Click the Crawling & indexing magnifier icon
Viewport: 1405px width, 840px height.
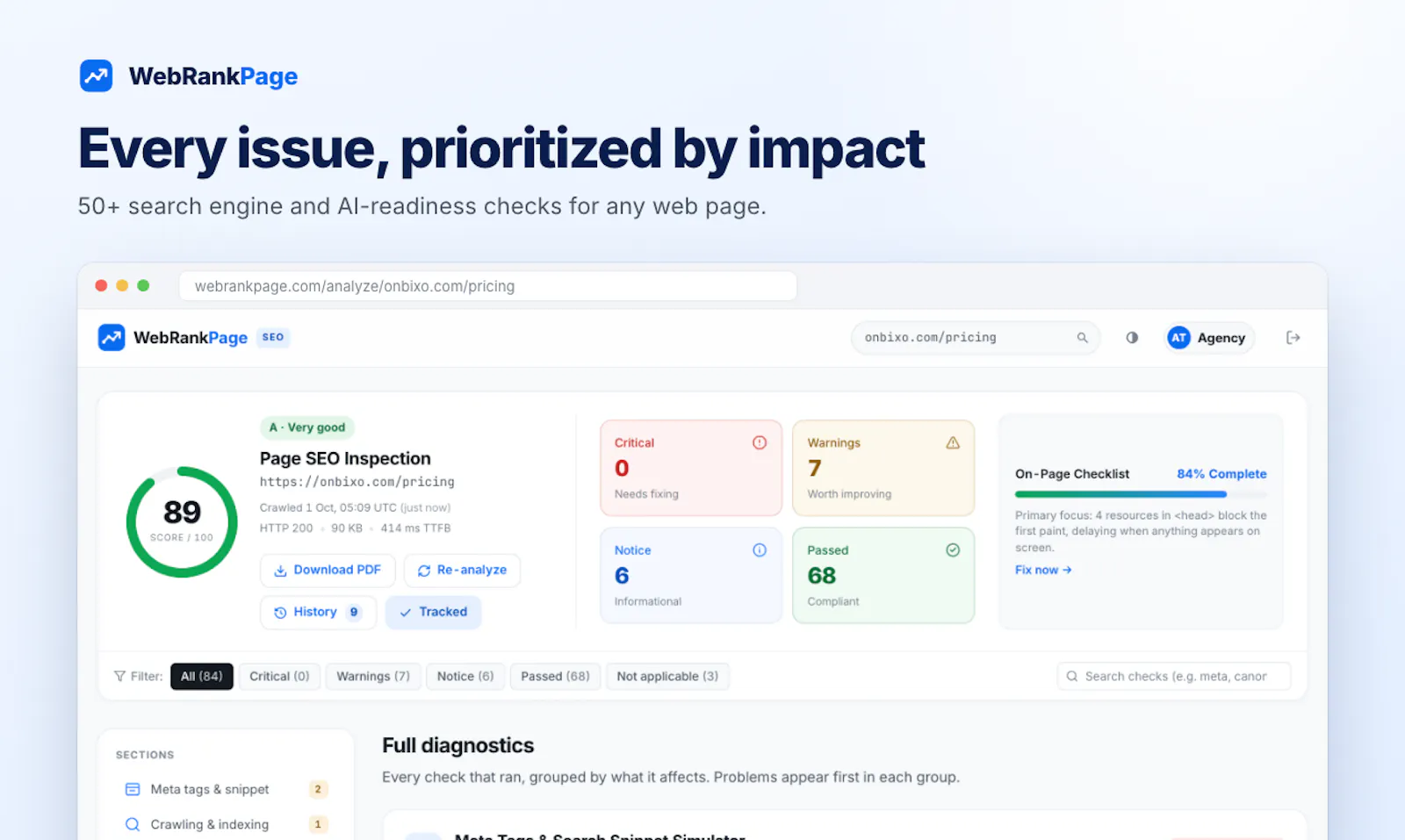(x=133, y=824)
